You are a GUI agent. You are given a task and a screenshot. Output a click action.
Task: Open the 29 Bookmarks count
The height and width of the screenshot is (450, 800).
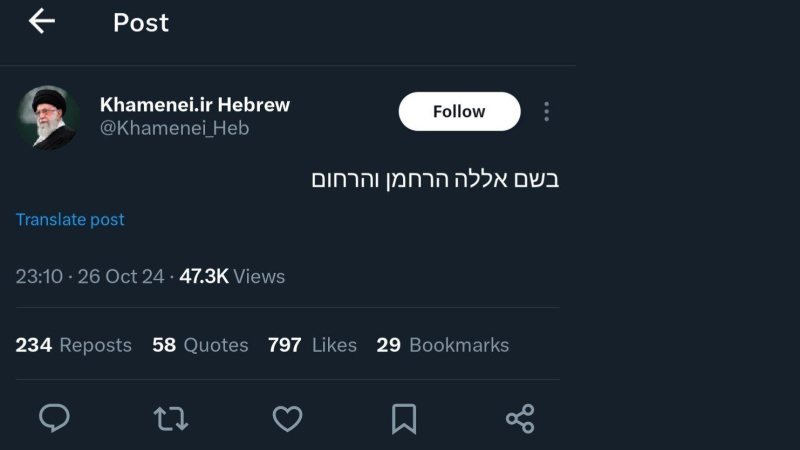[x=442, y=345]
